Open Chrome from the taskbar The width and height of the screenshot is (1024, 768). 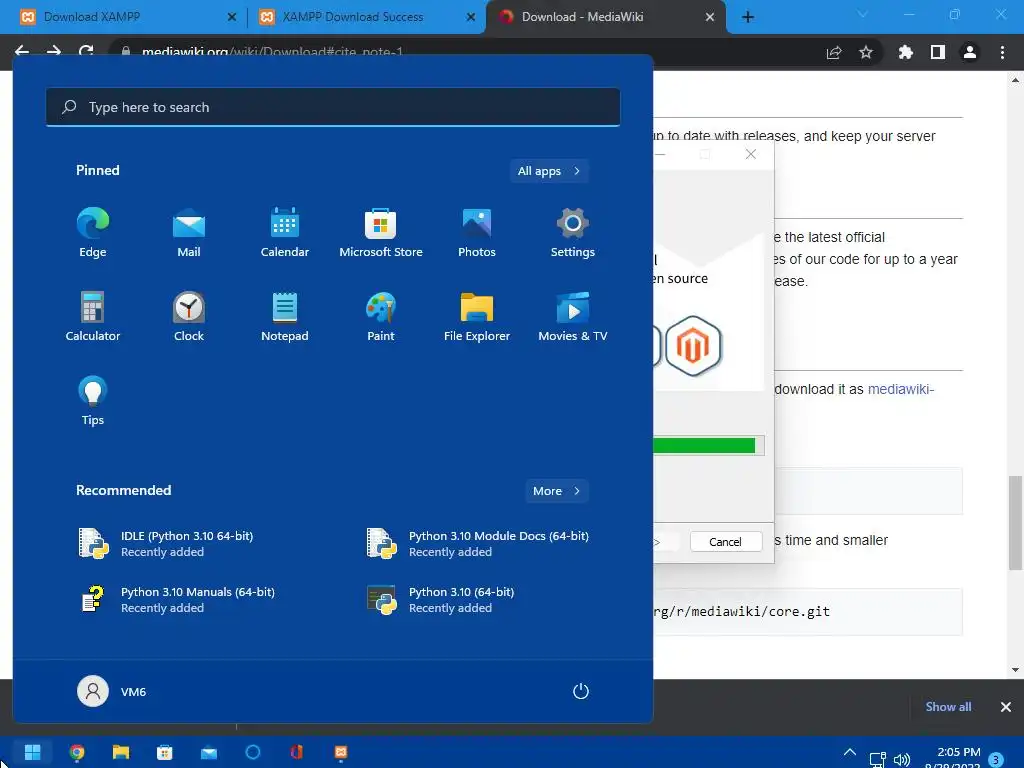point(76,752)
